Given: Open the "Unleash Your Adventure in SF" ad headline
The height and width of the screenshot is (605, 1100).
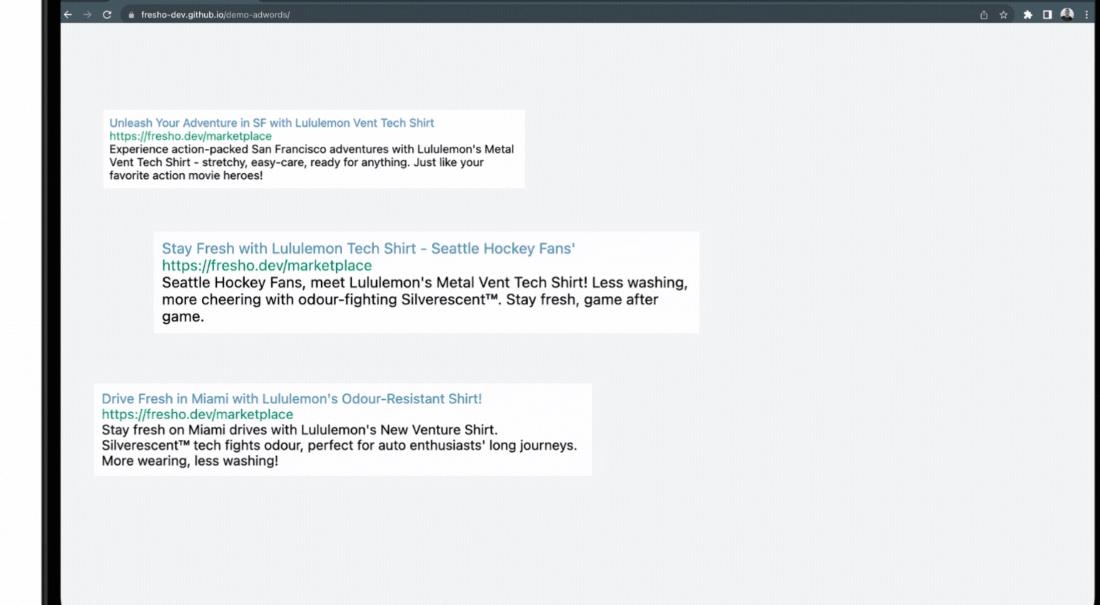Looking at the screenshot, I should tap(271, 123).
